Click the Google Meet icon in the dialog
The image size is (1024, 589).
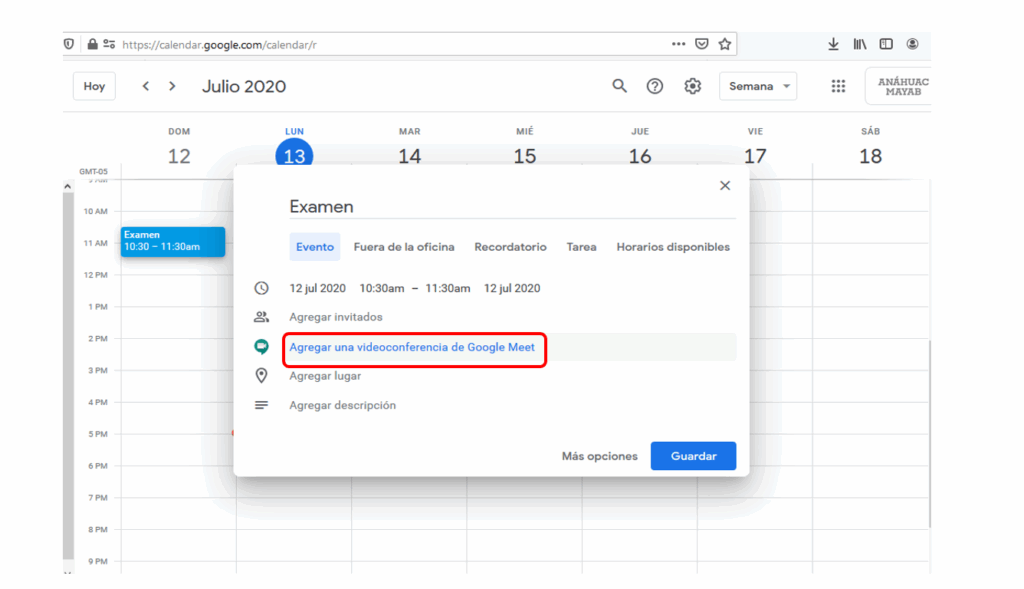(x=262, y=347)
